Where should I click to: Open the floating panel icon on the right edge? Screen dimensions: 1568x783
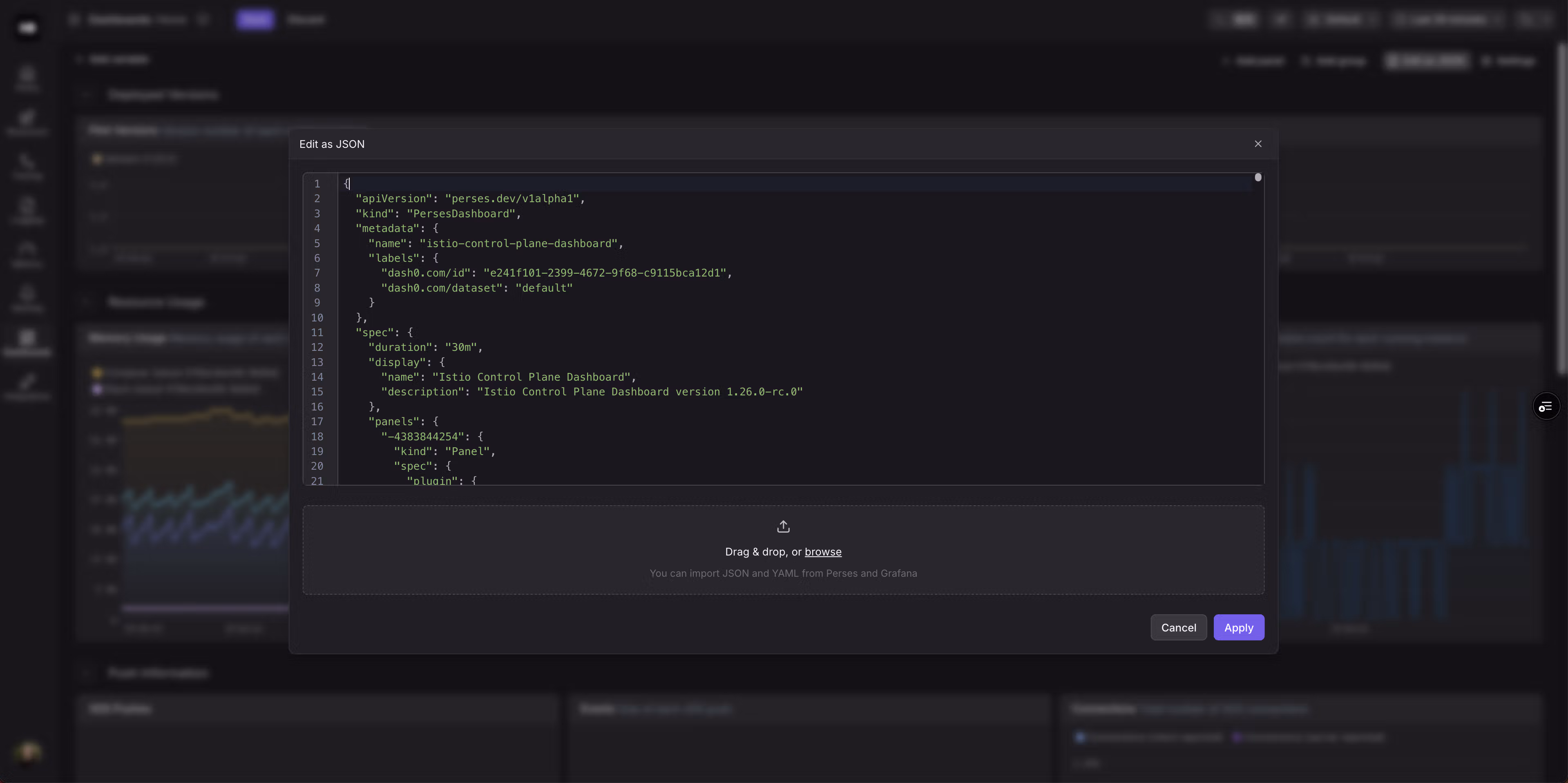(x=1547, y=406)
